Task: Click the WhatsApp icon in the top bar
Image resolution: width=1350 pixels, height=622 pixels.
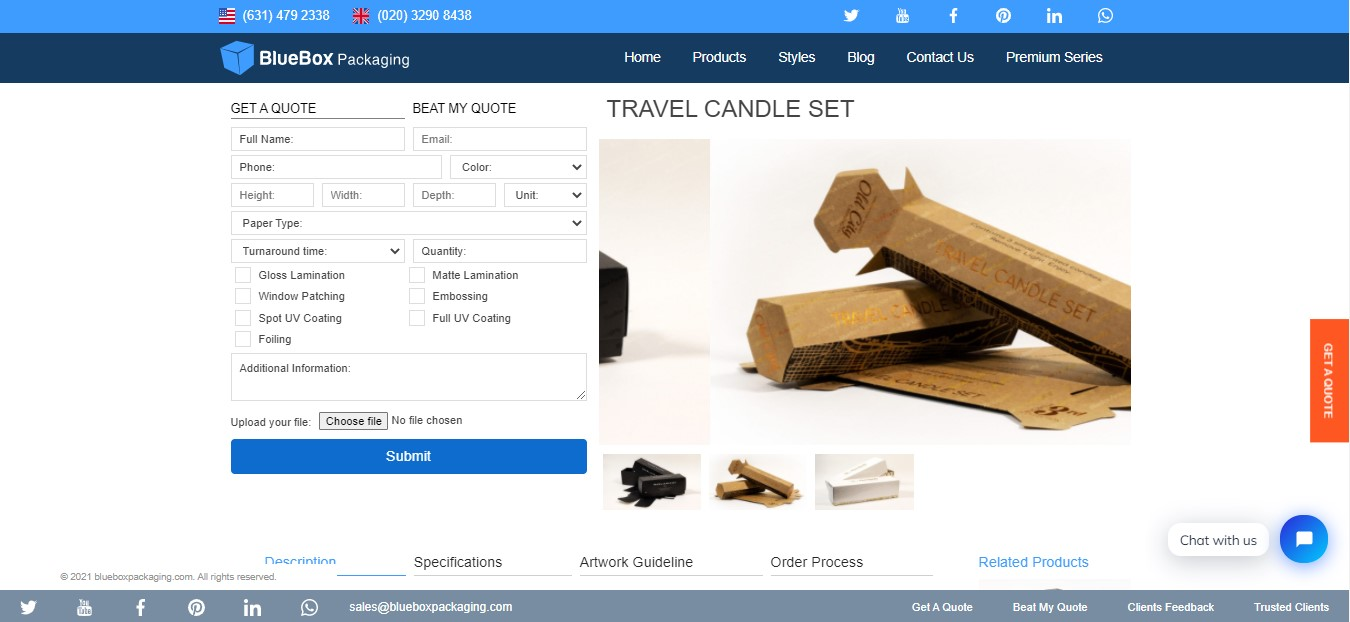Action: tap(1105, 16)
